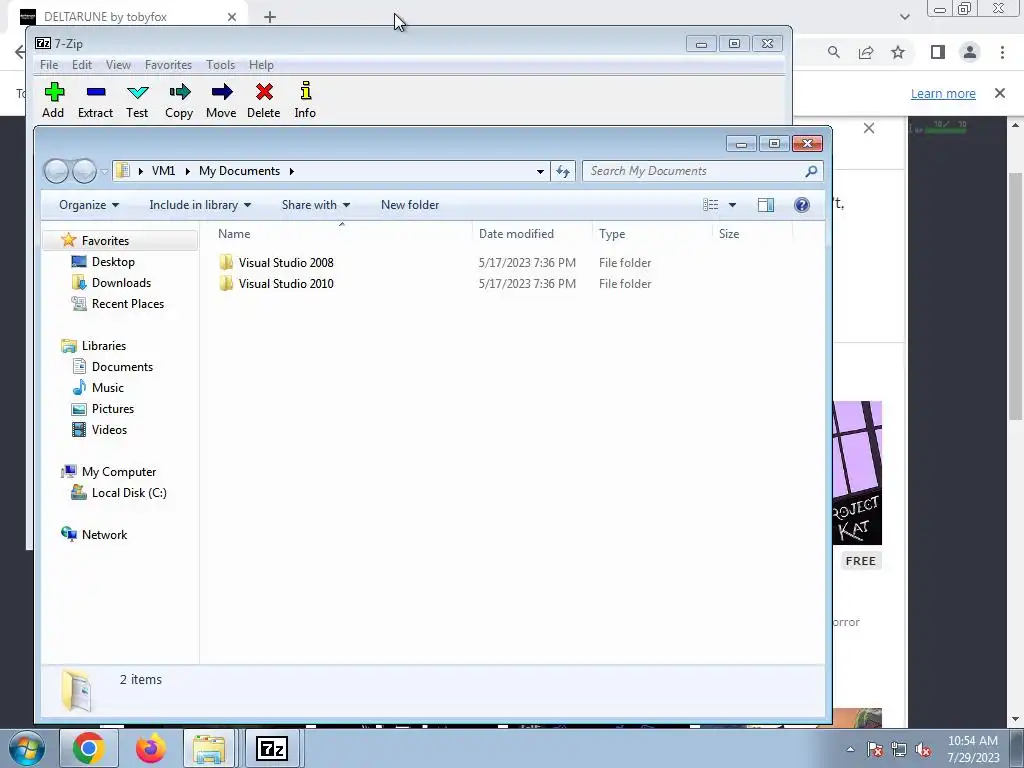This screenshot has height=768, width=1024.
Task: Open Firefox from the taskbar
Action: coord(150,748)
